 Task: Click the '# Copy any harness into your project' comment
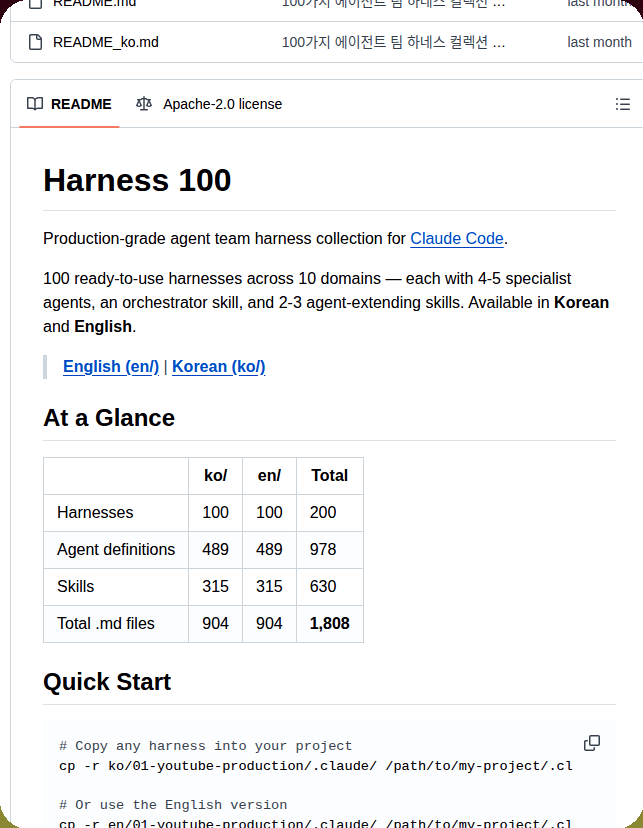tap(205, 746)
